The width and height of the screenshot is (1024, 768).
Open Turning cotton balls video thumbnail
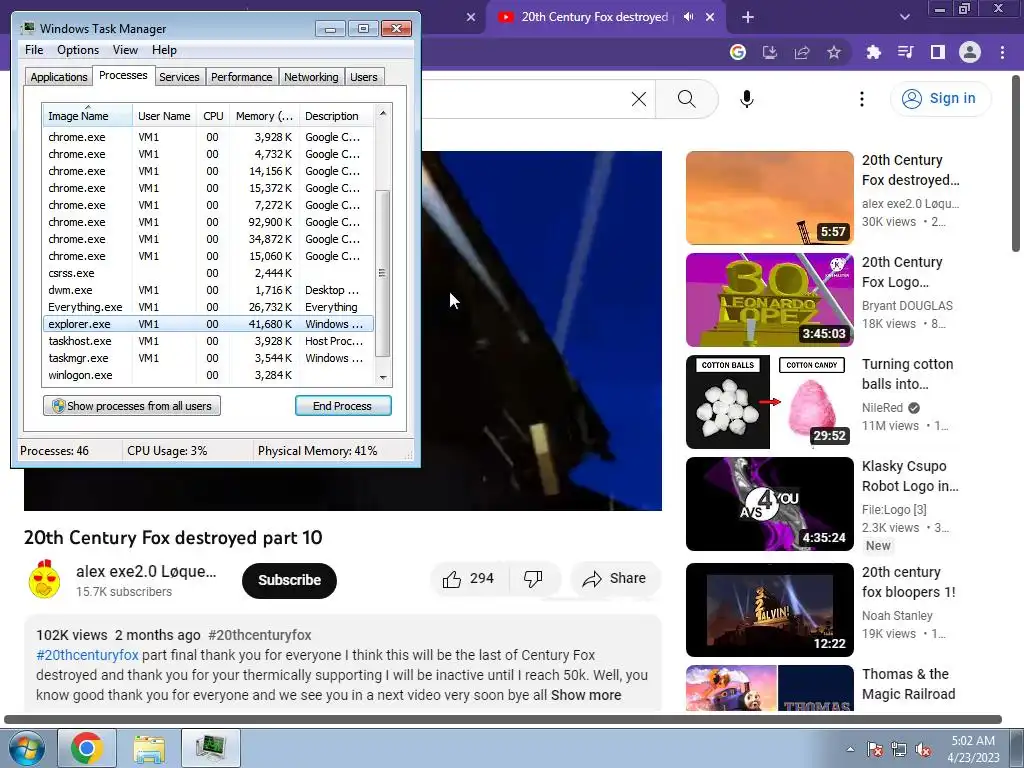point(770,402)
